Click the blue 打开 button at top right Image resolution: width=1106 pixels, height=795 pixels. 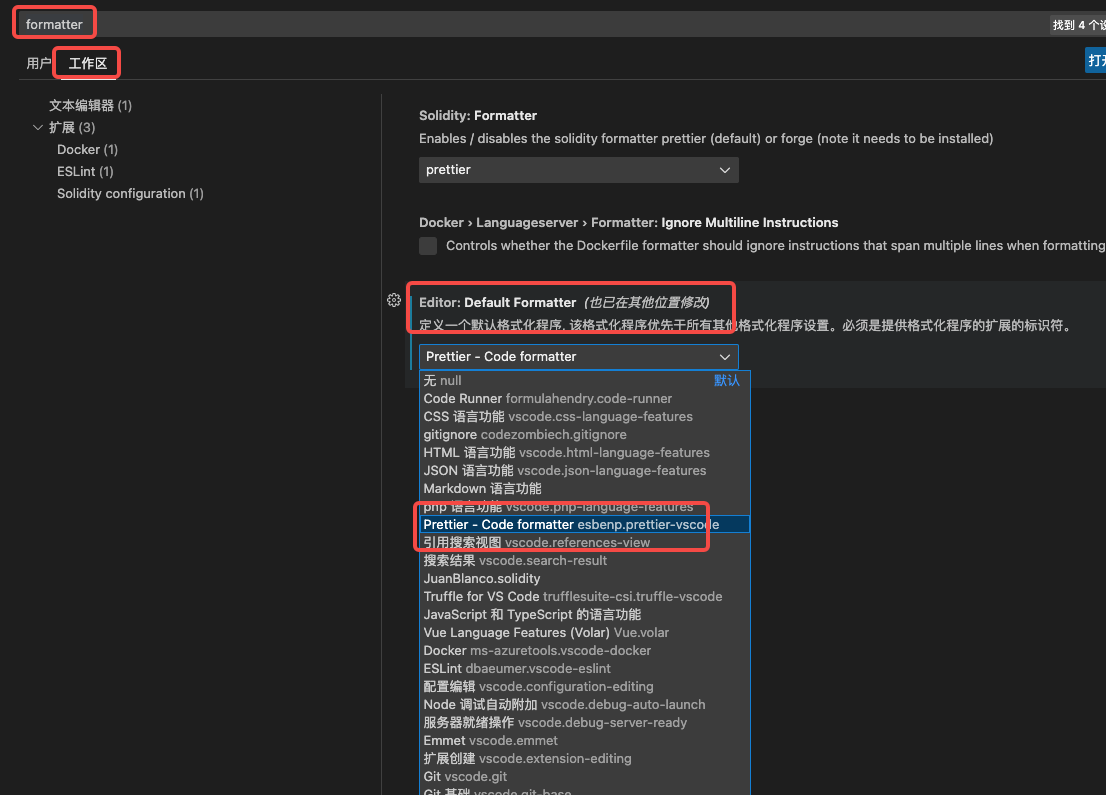(1095, 61)
